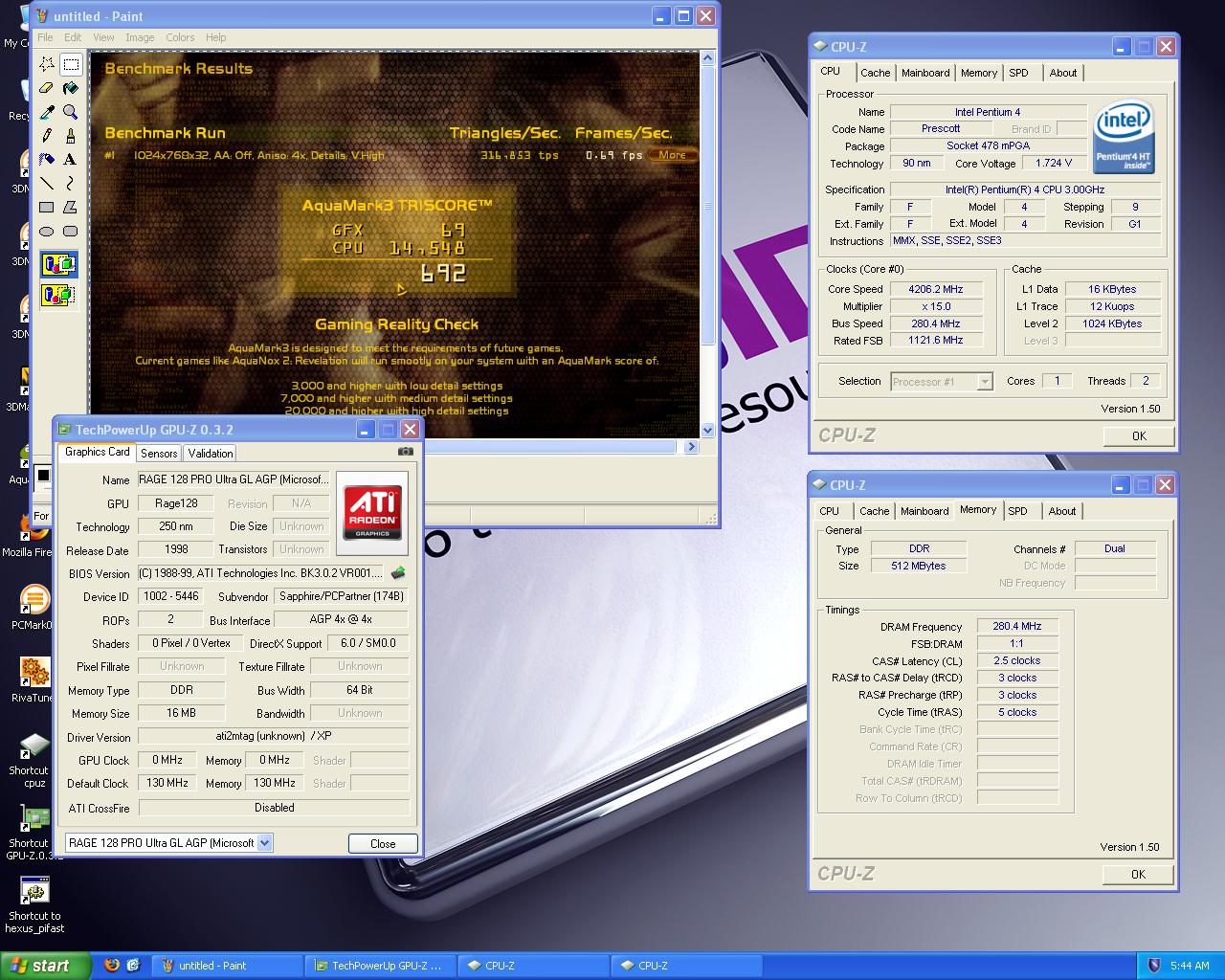This screenshot has height=980, width=1225.
Task: Click Paint vertical scrollbar down arrow
Action: (708, 431)
